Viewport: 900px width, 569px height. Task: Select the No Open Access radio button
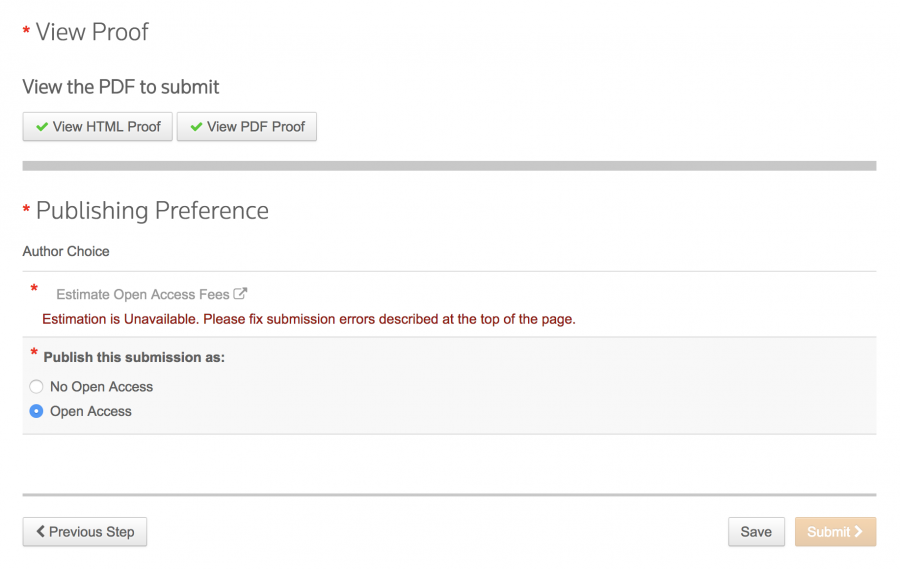coord(37,386)
